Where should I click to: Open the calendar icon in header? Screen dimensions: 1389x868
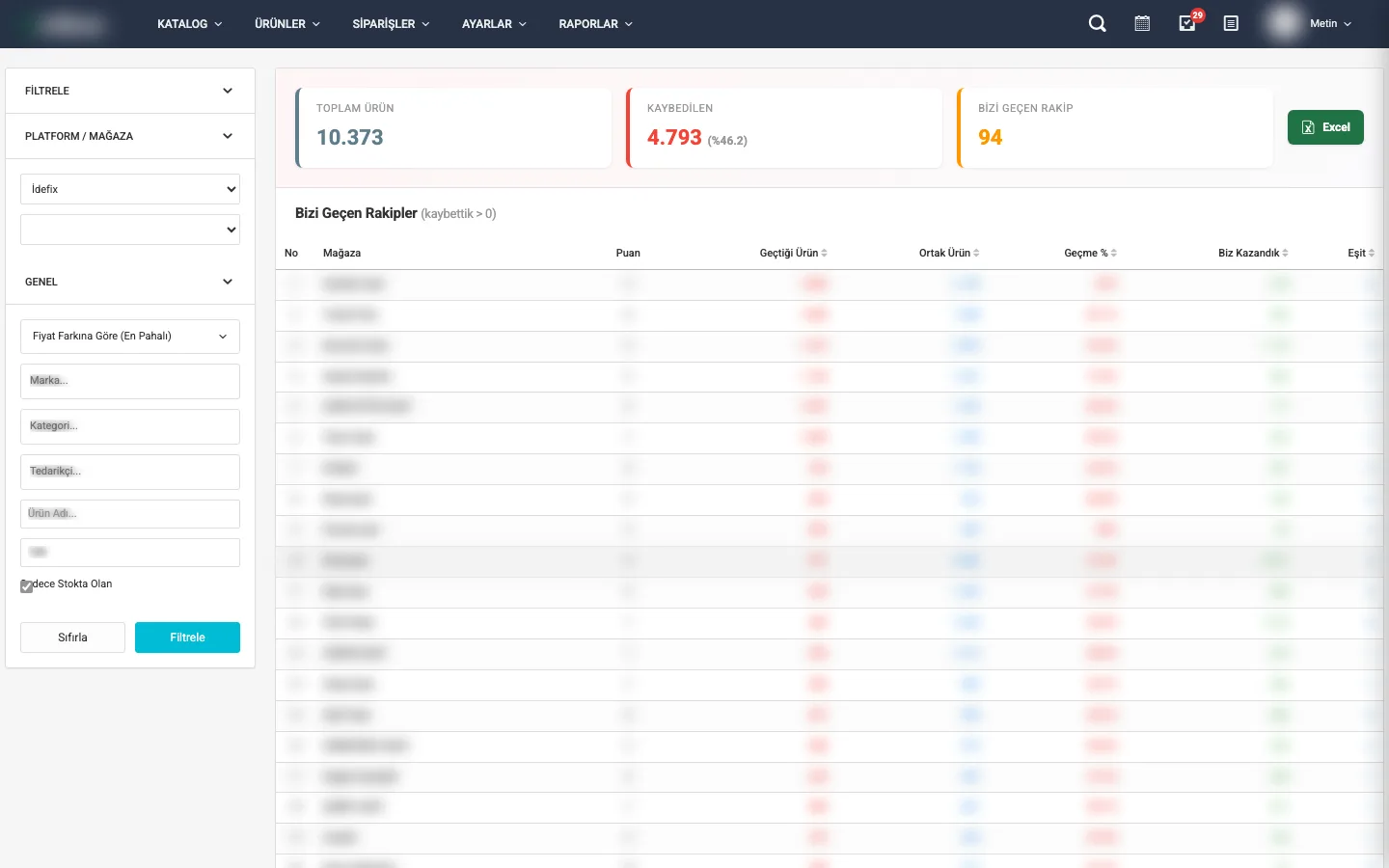(x=1142, y=24)
